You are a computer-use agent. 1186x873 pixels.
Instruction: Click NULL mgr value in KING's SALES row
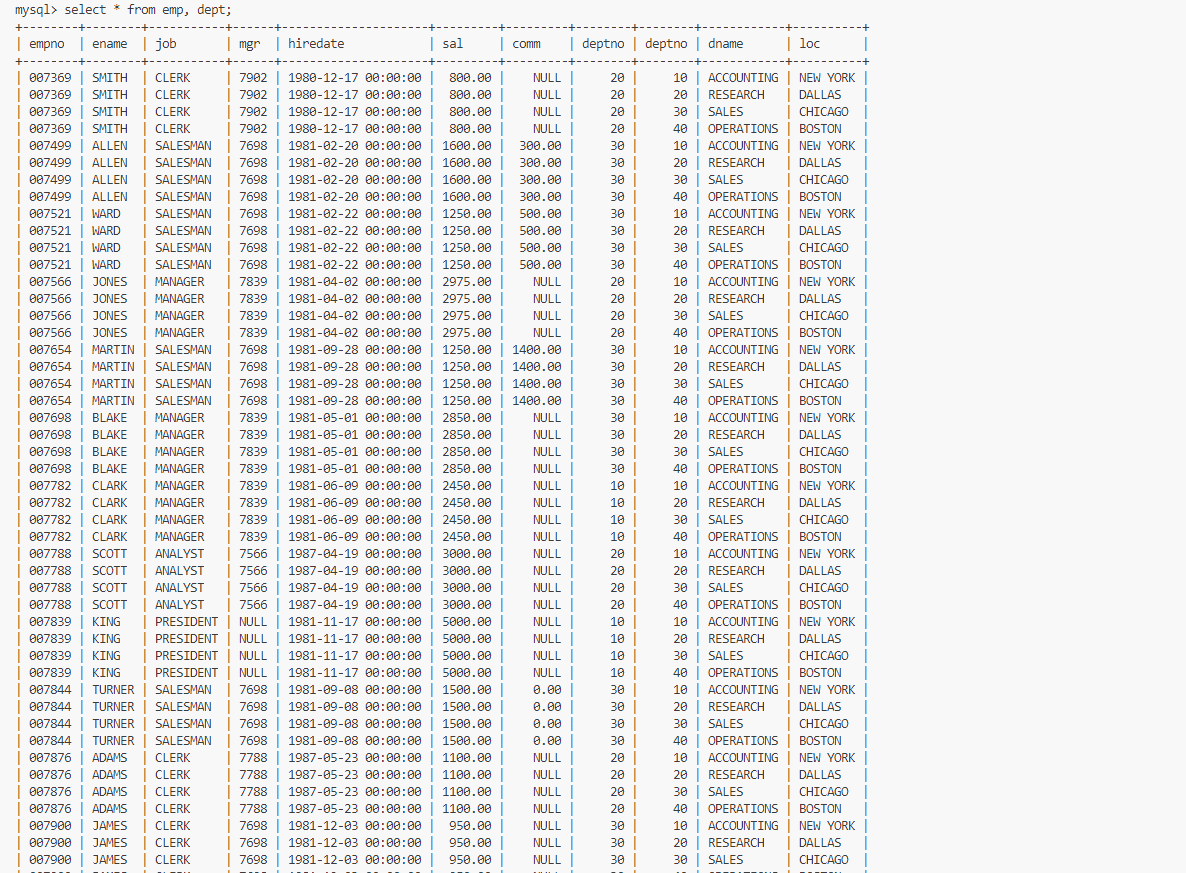point(253,657)
